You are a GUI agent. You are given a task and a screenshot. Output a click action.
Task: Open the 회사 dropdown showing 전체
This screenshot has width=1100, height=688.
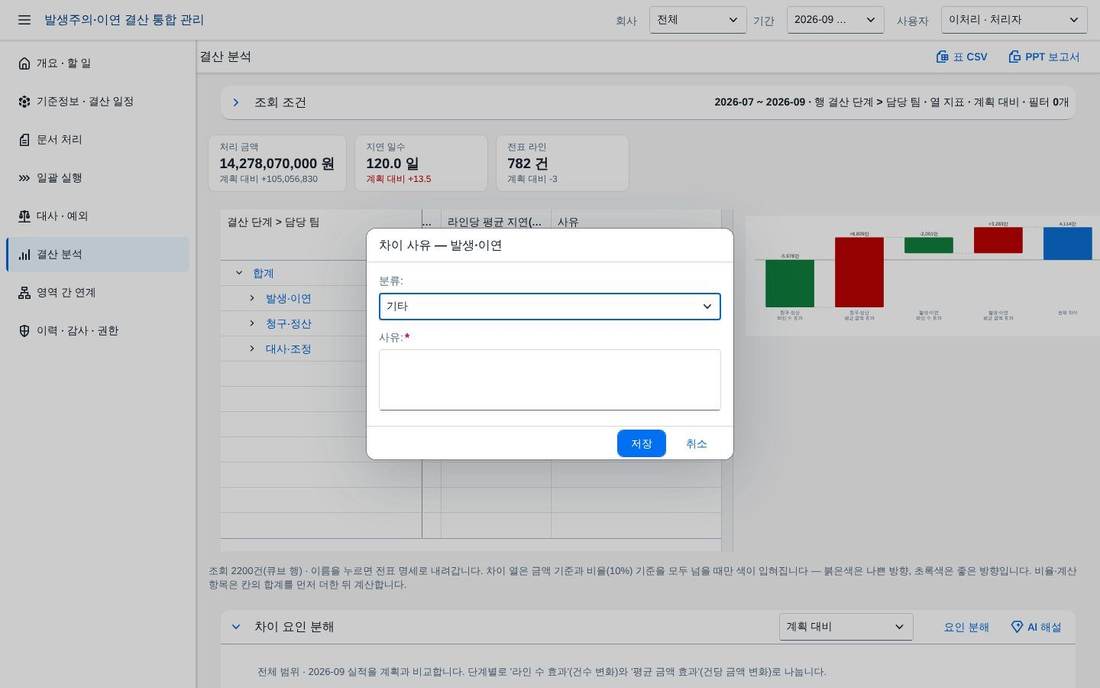coord(697,20)
